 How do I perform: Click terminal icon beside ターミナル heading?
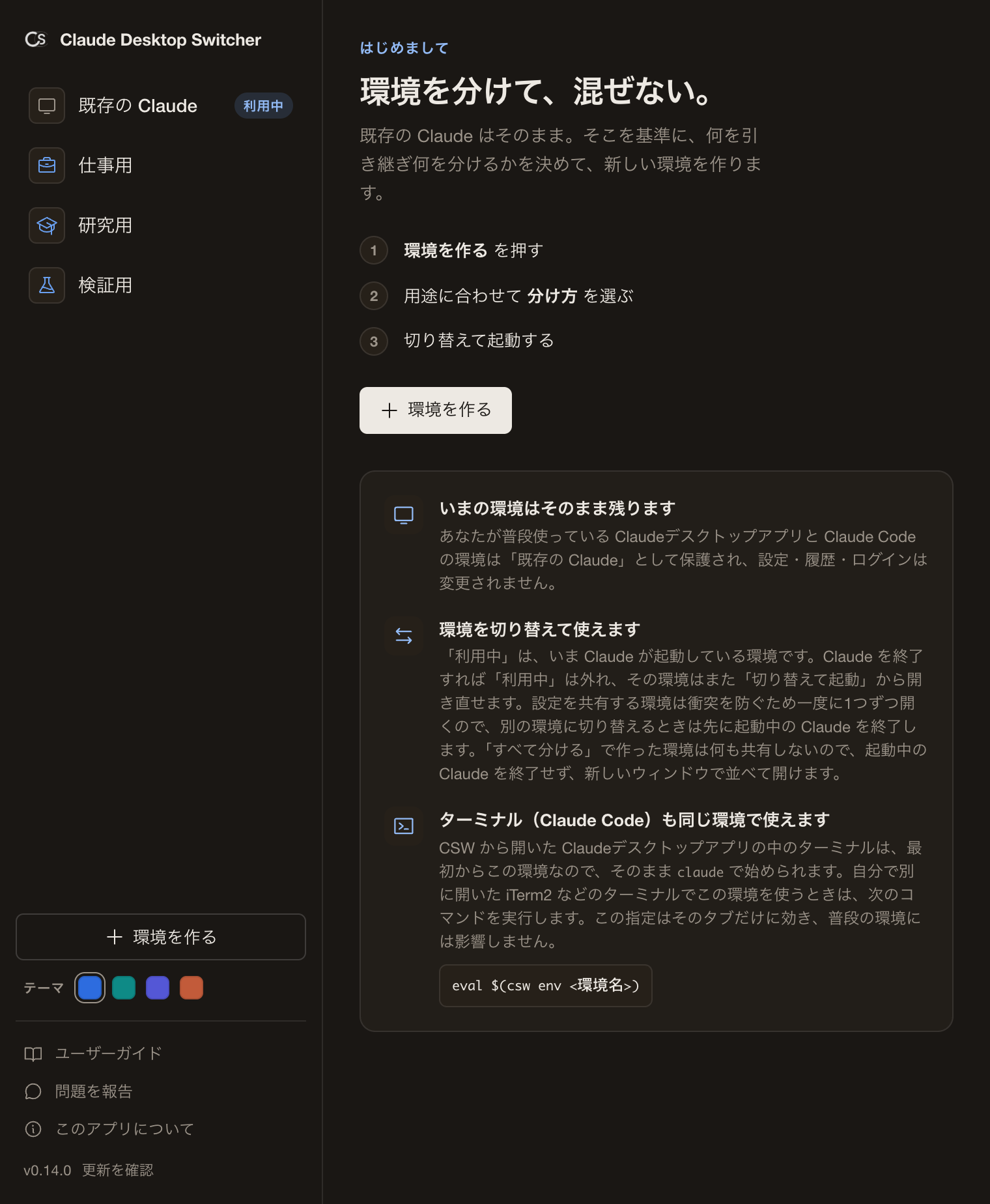coord(404,826)
